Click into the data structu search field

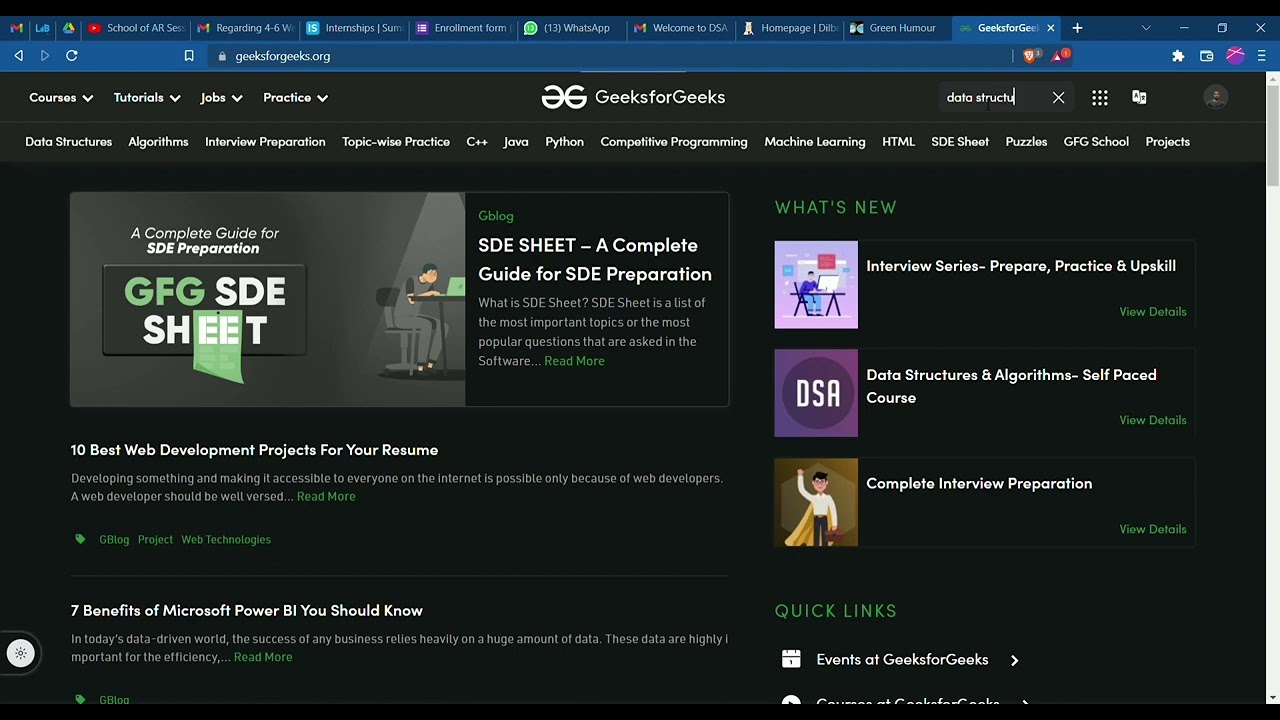point(993,97)
